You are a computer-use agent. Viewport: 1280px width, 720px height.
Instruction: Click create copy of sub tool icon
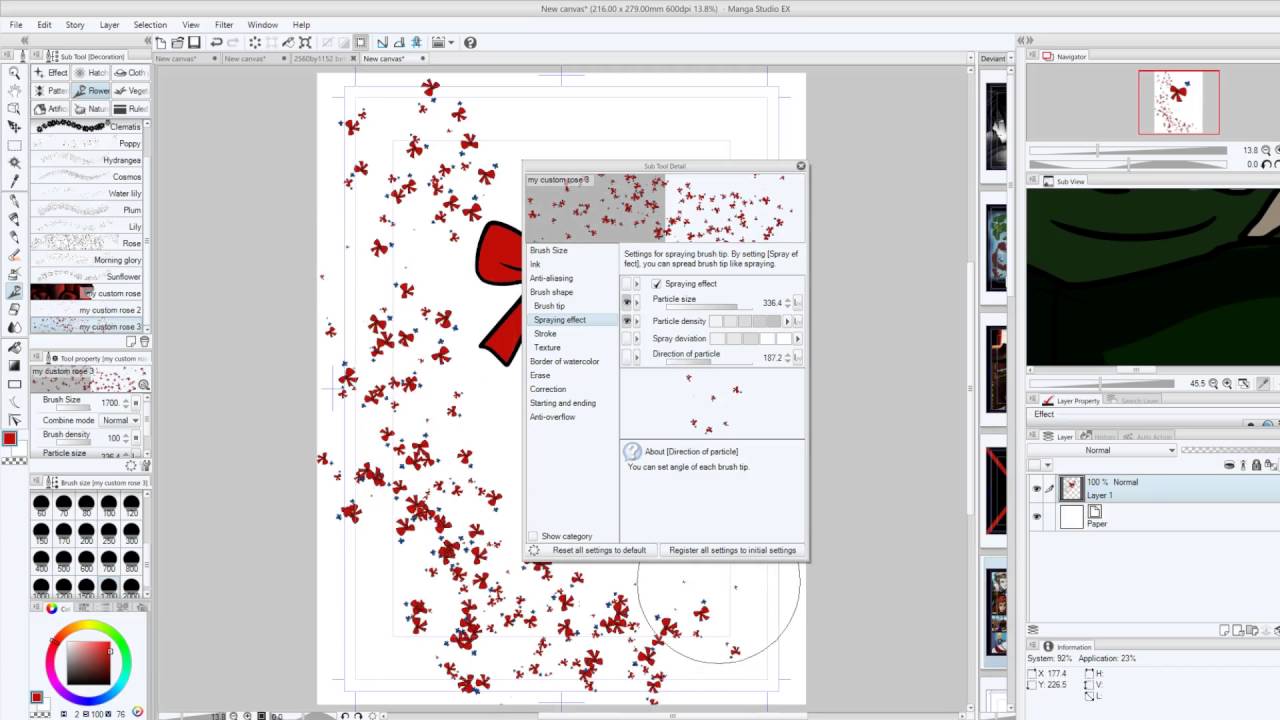pyautogui.click(x=131, y=342)
